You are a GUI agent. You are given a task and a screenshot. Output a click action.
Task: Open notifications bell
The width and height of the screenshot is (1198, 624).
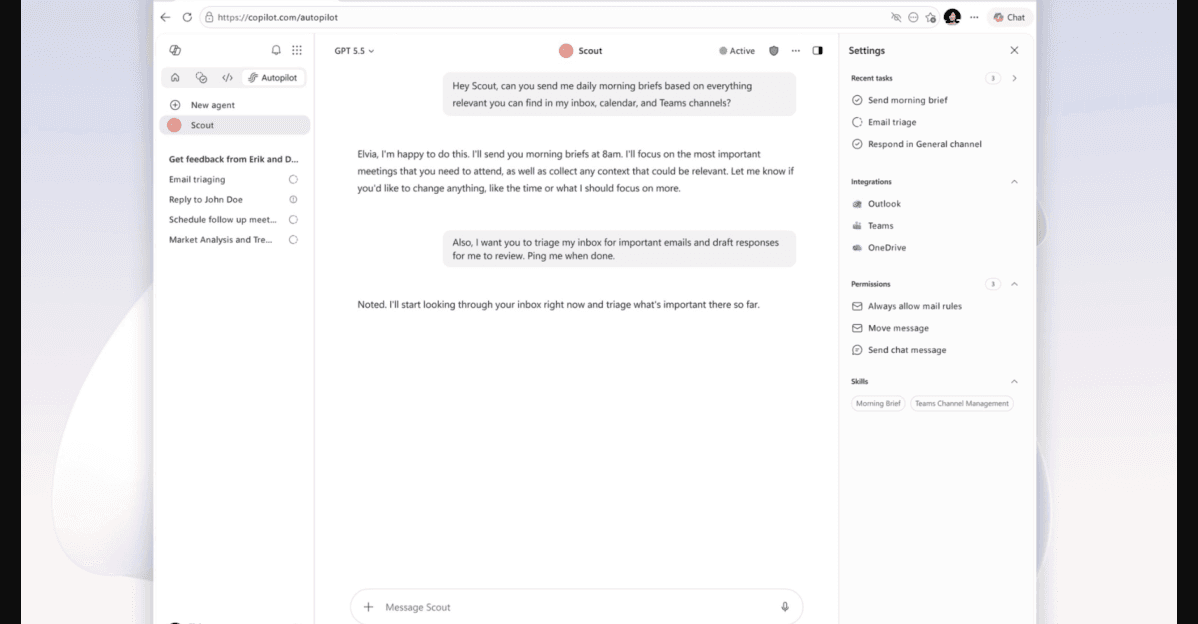click(276, 50)
